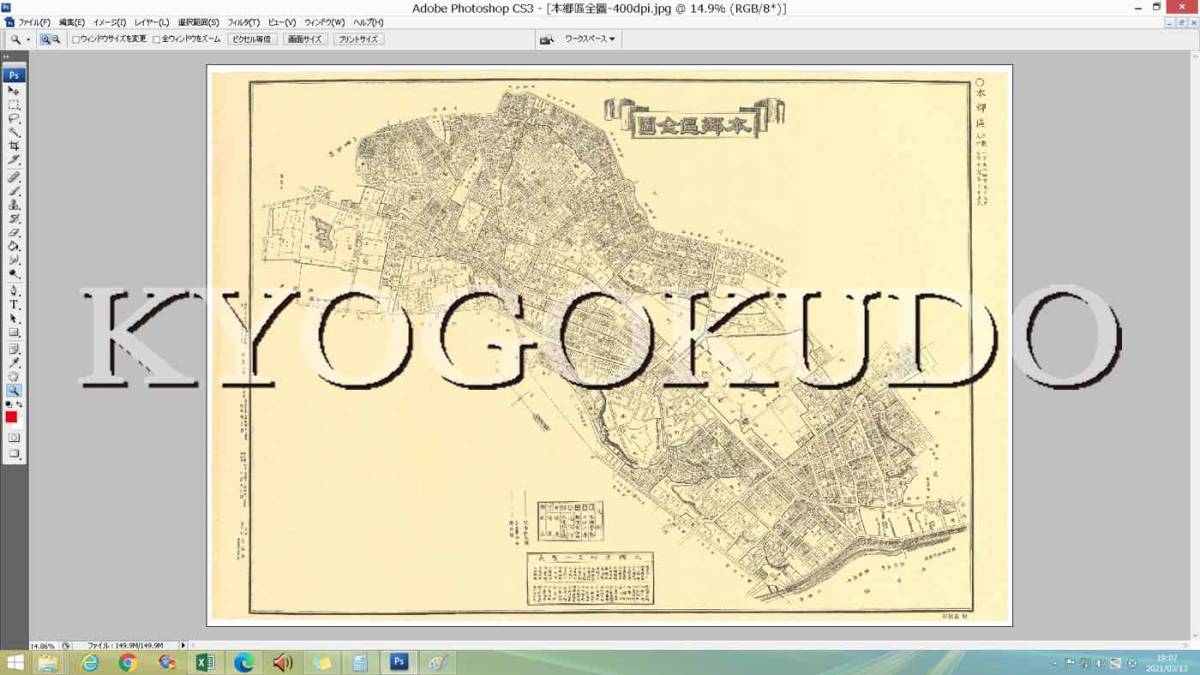Open the 編集(E) menu
This screenshot has height=675, width=1200.
tap(72, 22)
